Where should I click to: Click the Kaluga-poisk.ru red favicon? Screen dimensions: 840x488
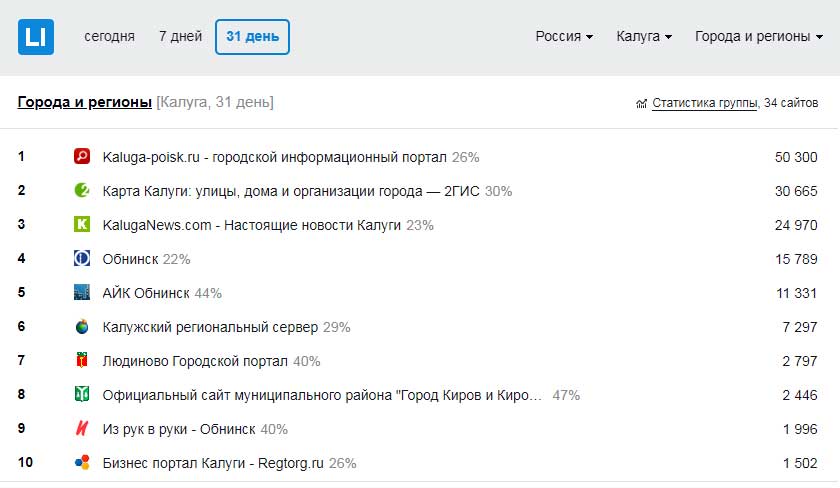pos(82,157)
